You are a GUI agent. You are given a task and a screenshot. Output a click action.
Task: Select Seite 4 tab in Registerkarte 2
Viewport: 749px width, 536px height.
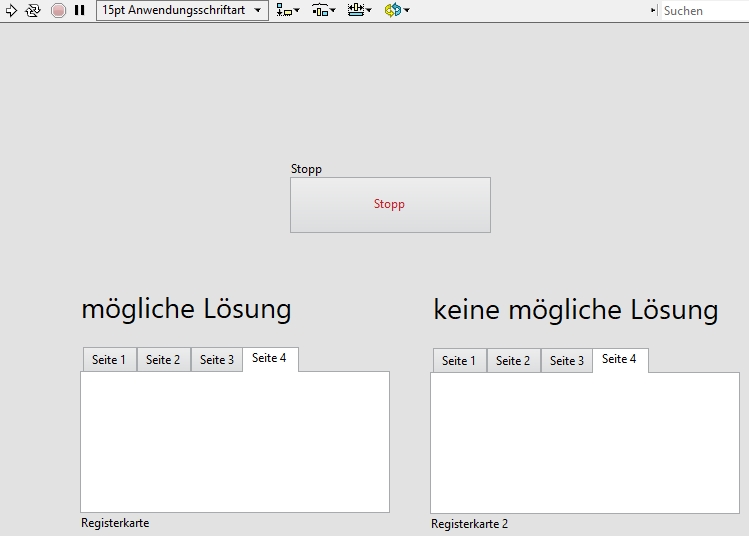620,360
